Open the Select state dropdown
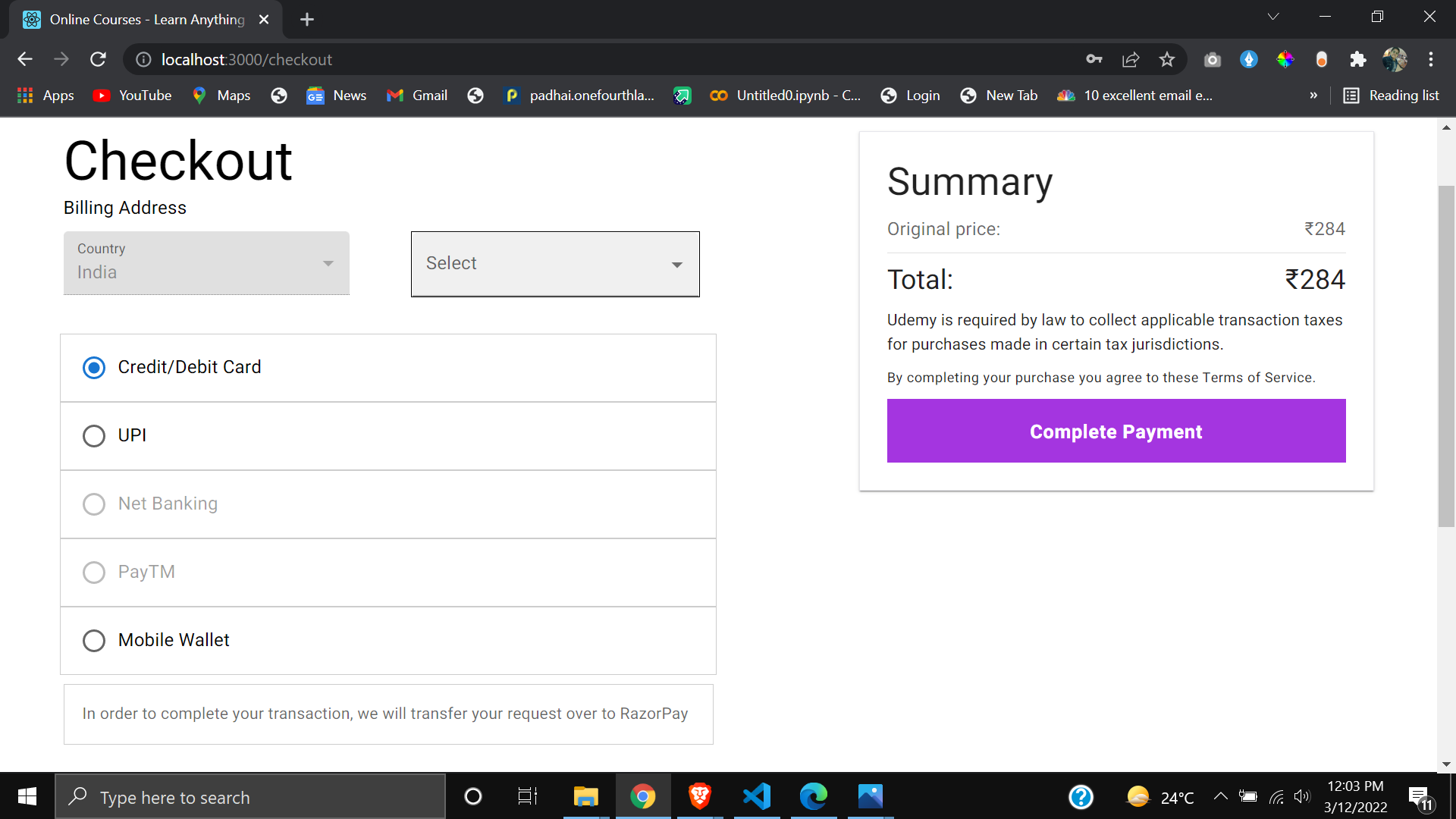Viewport: 1456px width, 819px height. [x=555, y=264]
